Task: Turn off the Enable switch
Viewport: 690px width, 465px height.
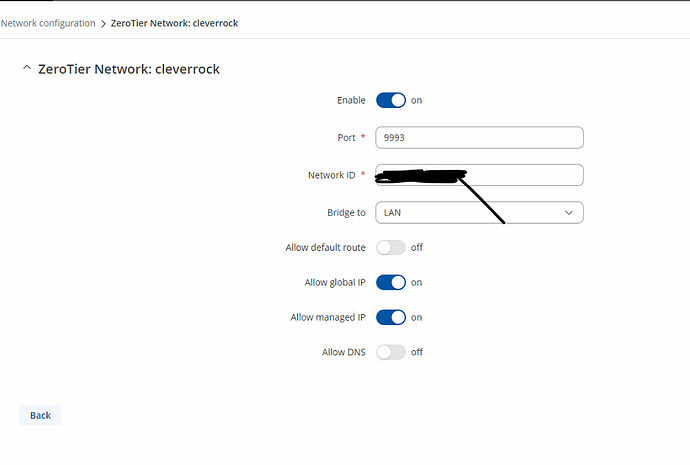Action: [391, 100]
